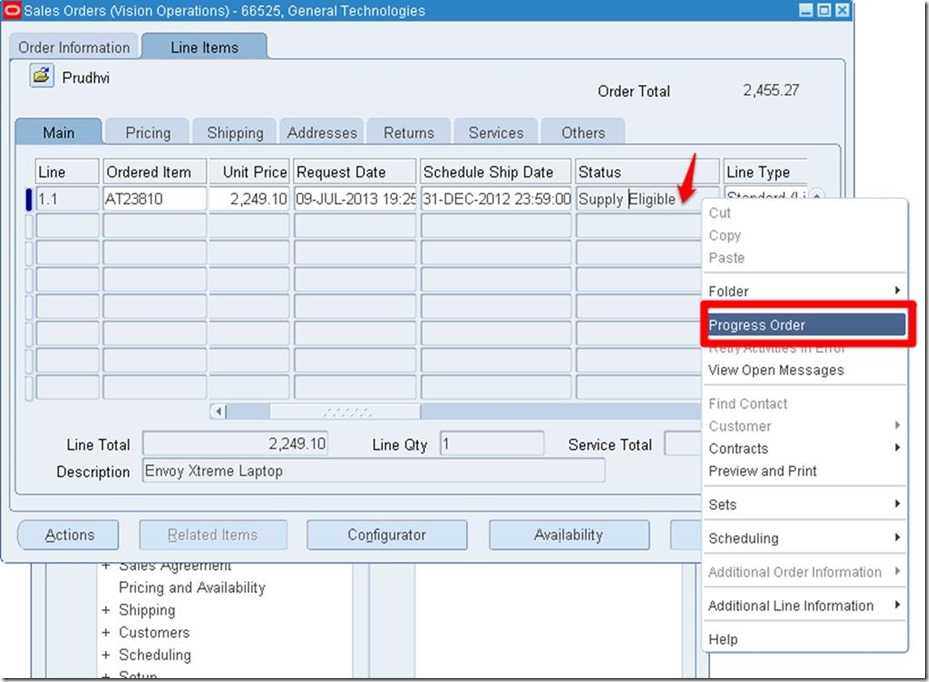Open the Contracts submenu
The image size is (929, 682).
click(805, 449)
